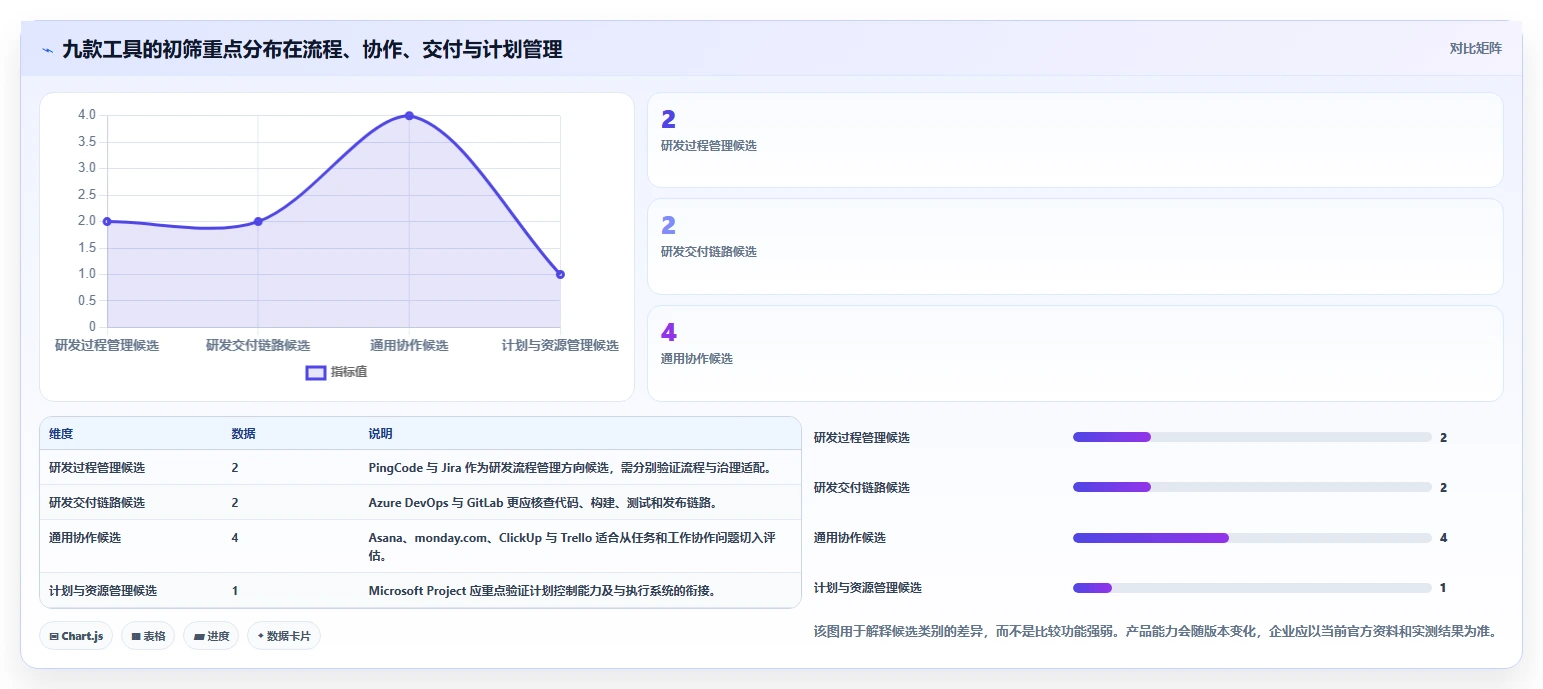
Task: Click the data value 1 in the table
Action: coord(235,591)
